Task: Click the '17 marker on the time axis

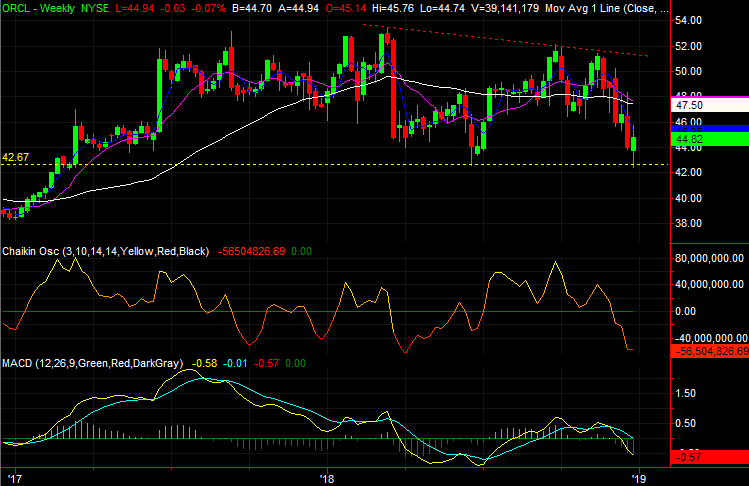Action: (x=10, y=478)
